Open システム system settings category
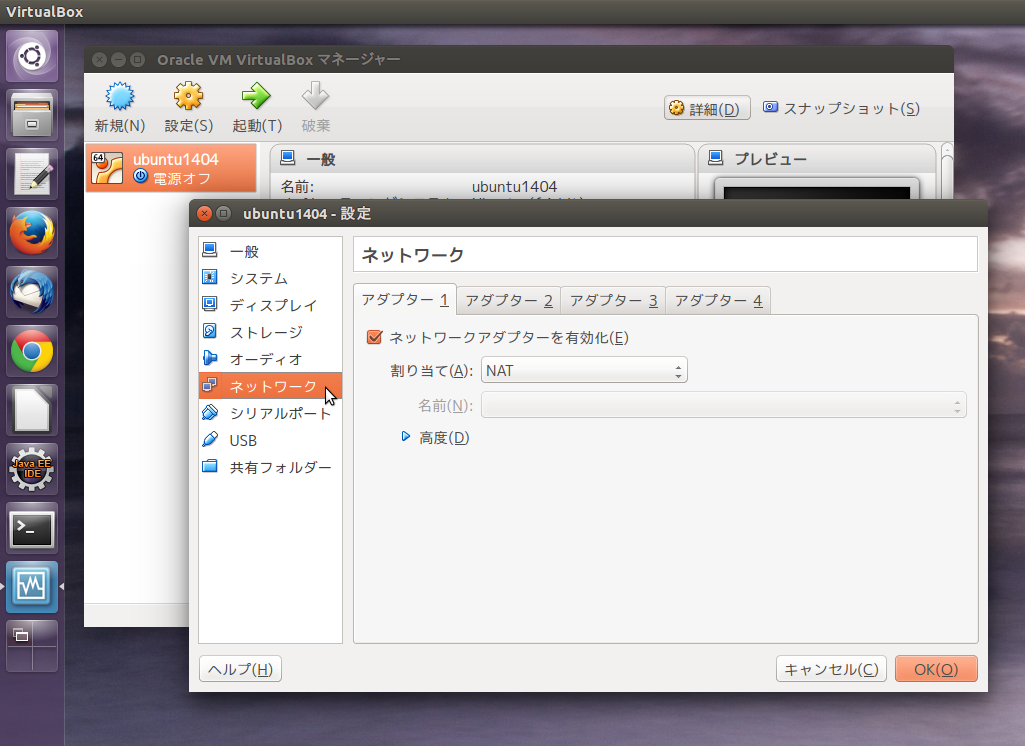Screen dimensions: 1025x746 pos(270,278)
